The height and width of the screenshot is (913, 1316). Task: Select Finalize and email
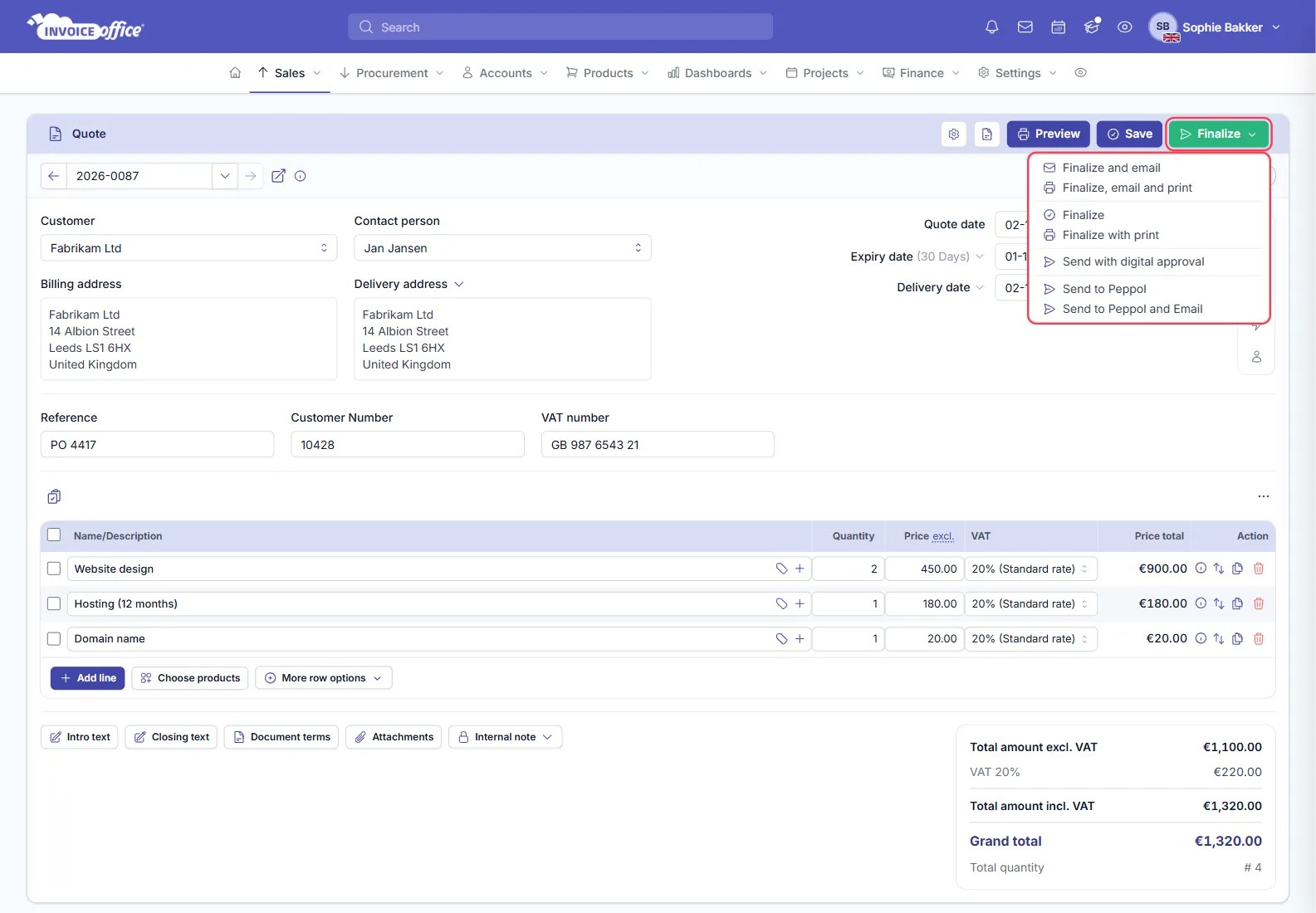click(x=1111, y=168)
